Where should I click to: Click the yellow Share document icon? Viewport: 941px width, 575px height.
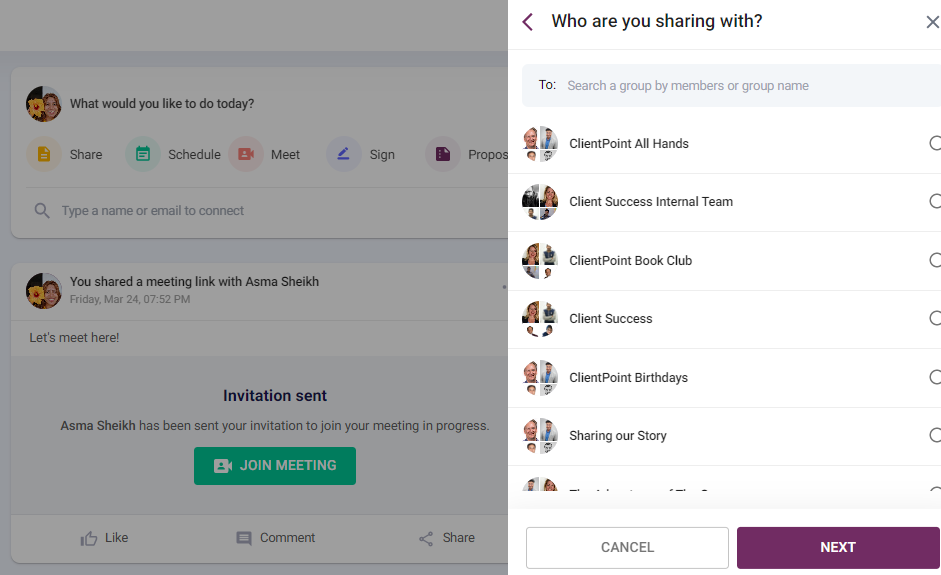[44, 154]
